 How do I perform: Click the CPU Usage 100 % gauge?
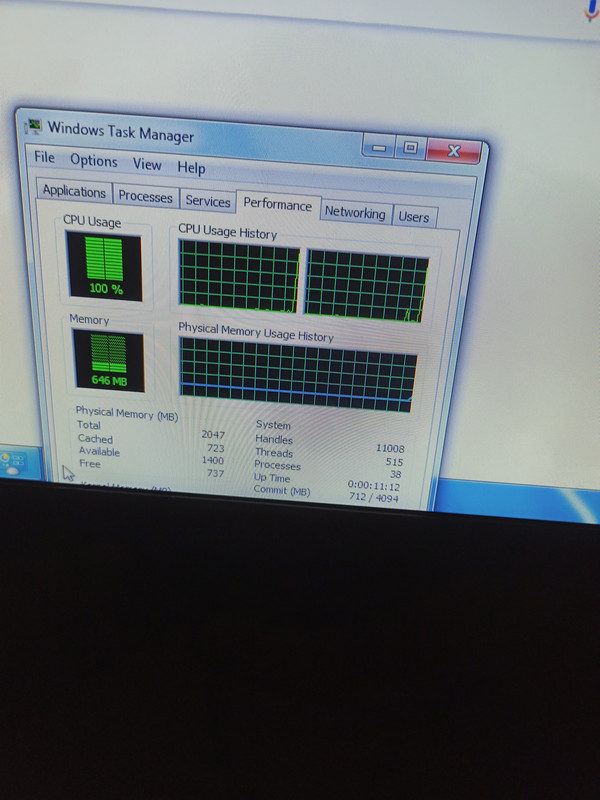(105, 266)
